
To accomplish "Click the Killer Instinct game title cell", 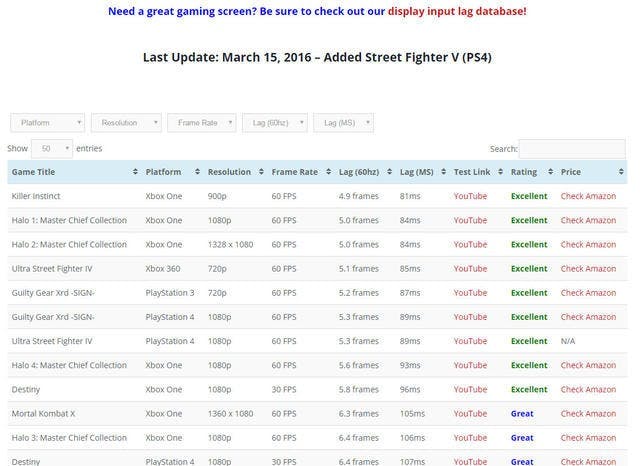I will [x=36, y=196].
